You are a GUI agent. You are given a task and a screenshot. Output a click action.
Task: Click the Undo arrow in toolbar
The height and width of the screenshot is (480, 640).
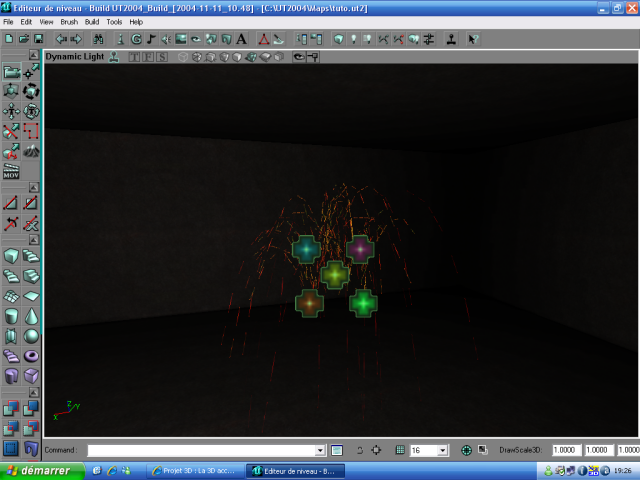tap(62, 39)
